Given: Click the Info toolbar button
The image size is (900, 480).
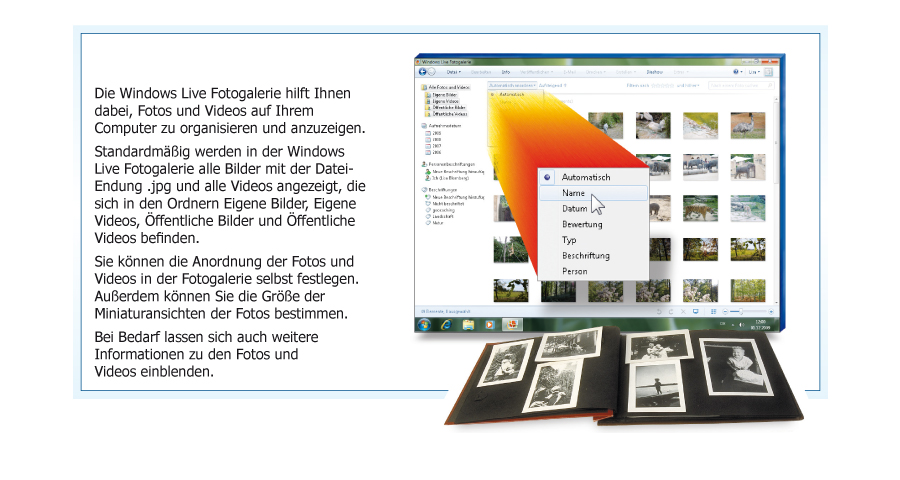Looking at the screenshot, I should pyautogui.click(x=506, y=72).
